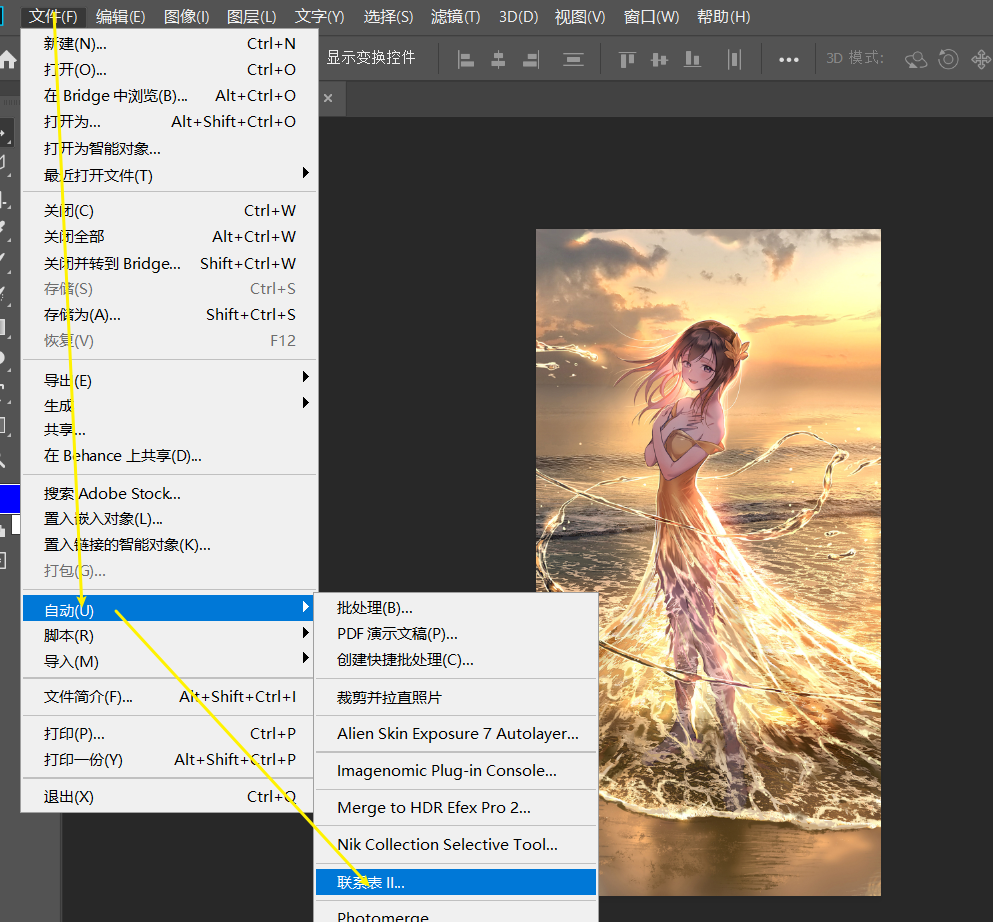Open the 图层(L) menu

251,16
